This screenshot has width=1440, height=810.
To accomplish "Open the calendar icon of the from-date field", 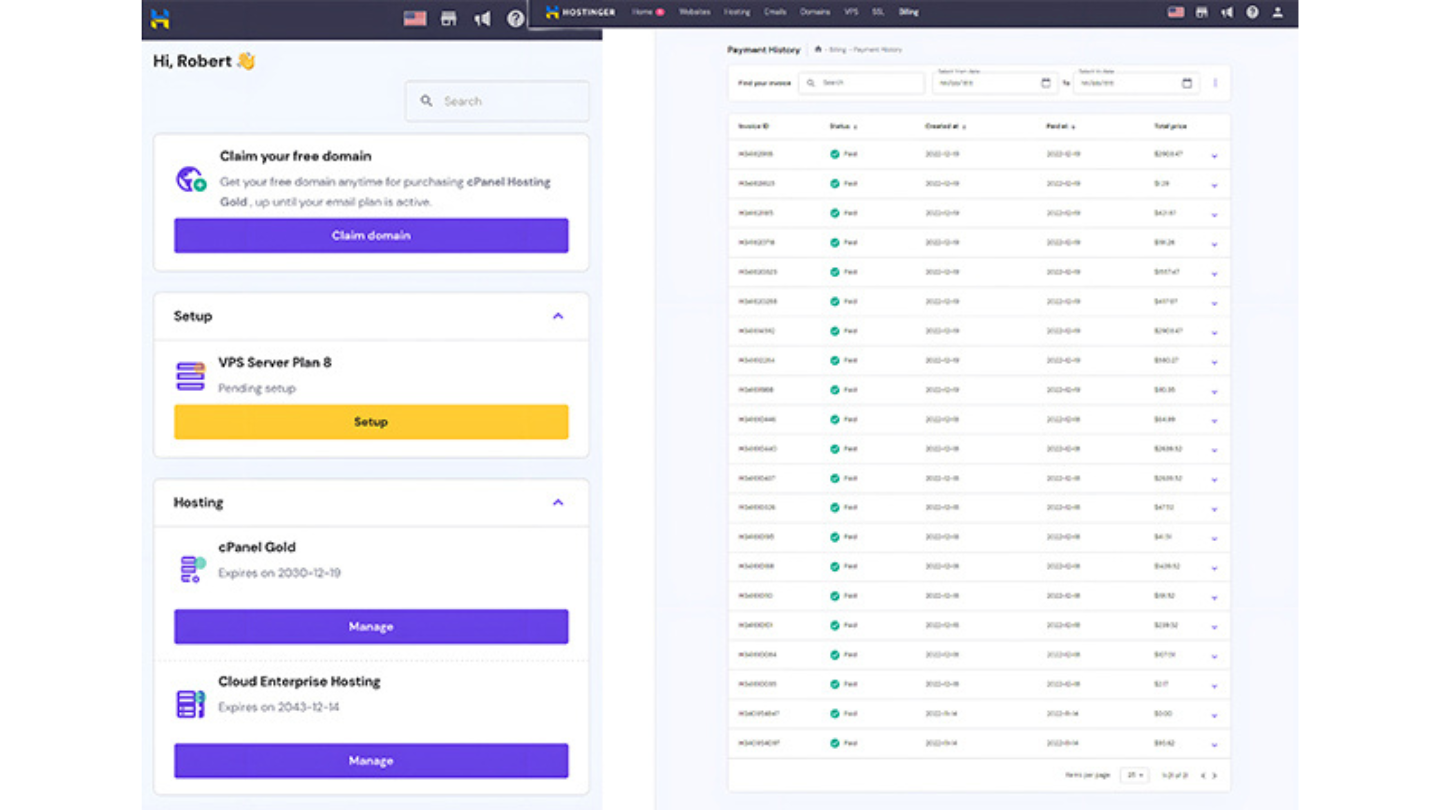I will (1046, 83).
